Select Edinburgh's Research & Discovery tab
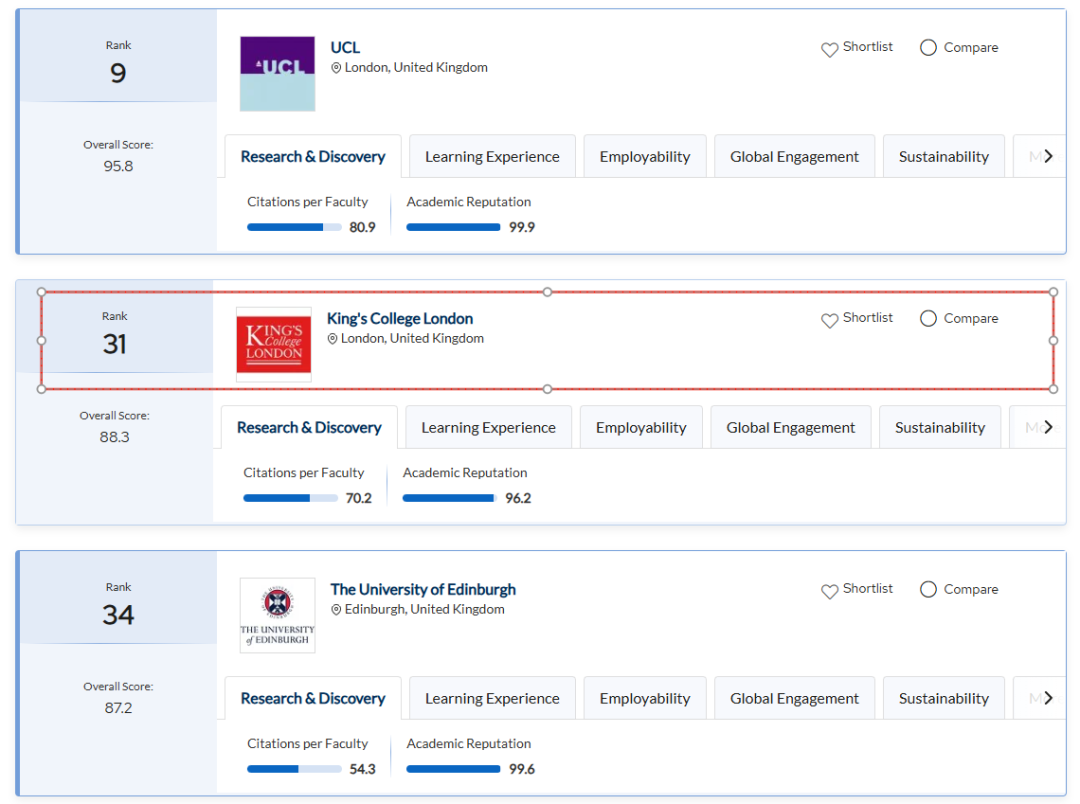The width and height of the screenshot is (1080, 804). click(x=313, y=698)
